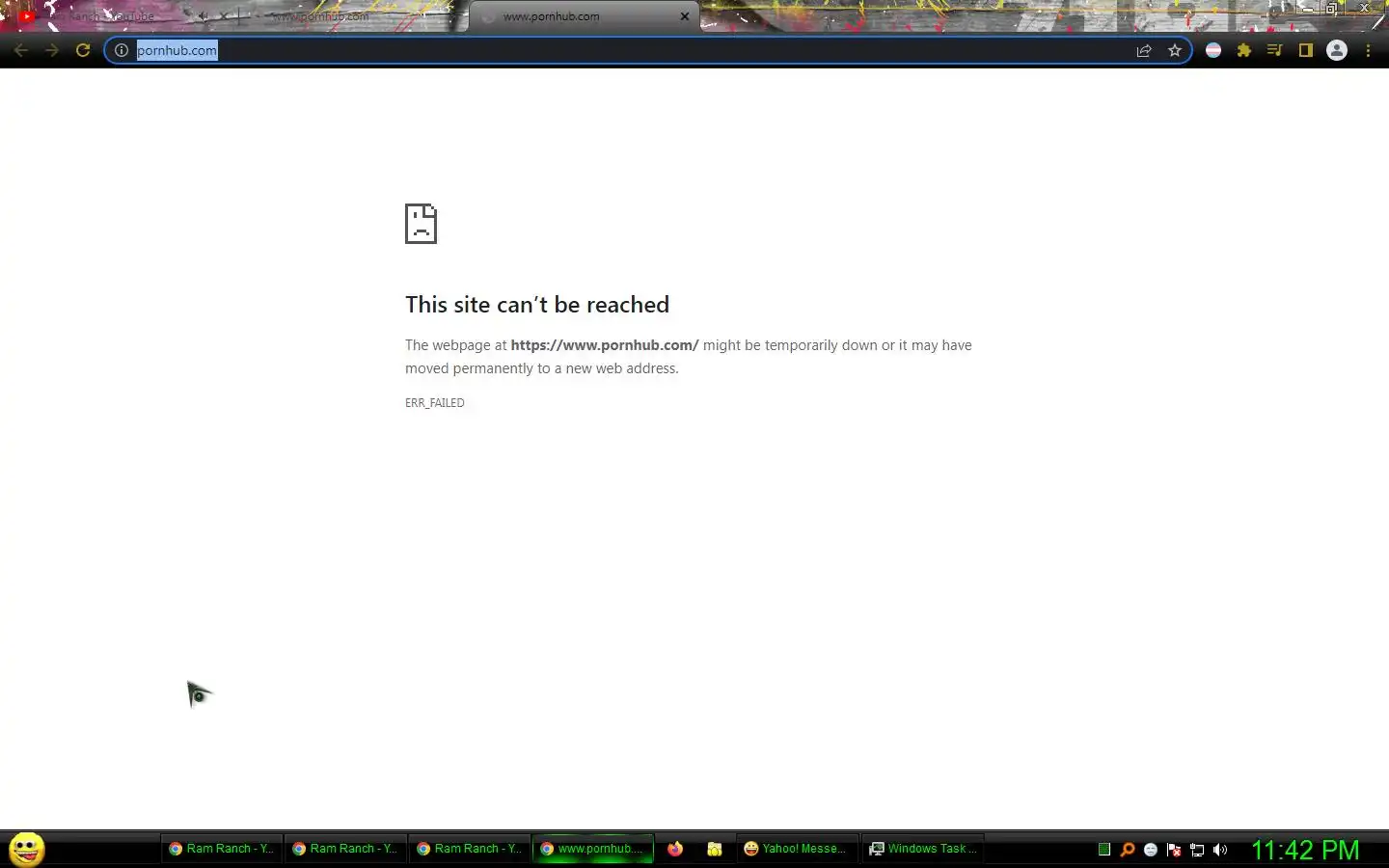Click the orange magnifier tray icon
Screen dimensions: 1389x868
1127,850
